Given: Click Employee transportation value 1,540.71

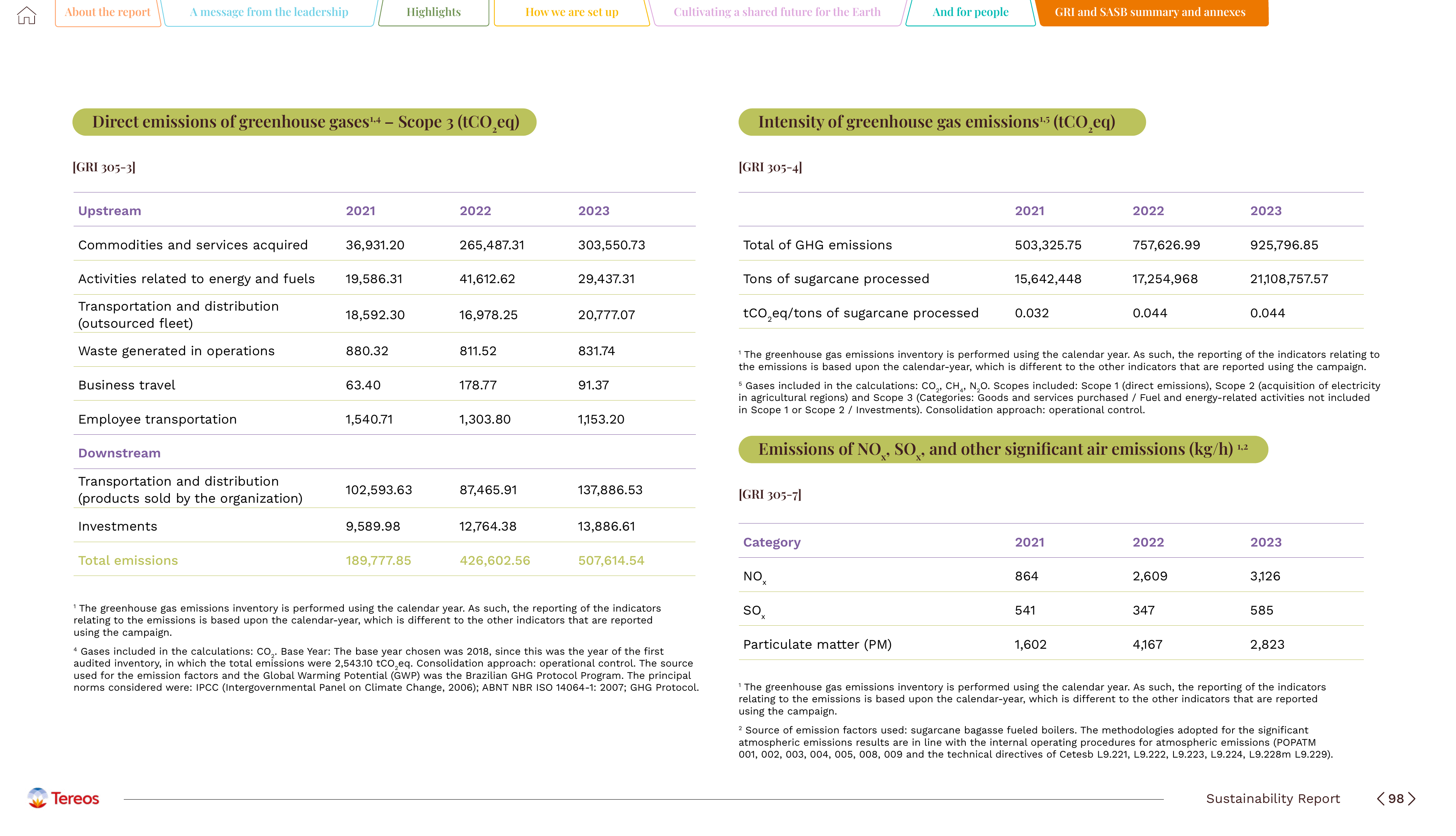Looking at the screenshot, I should 369,420.
